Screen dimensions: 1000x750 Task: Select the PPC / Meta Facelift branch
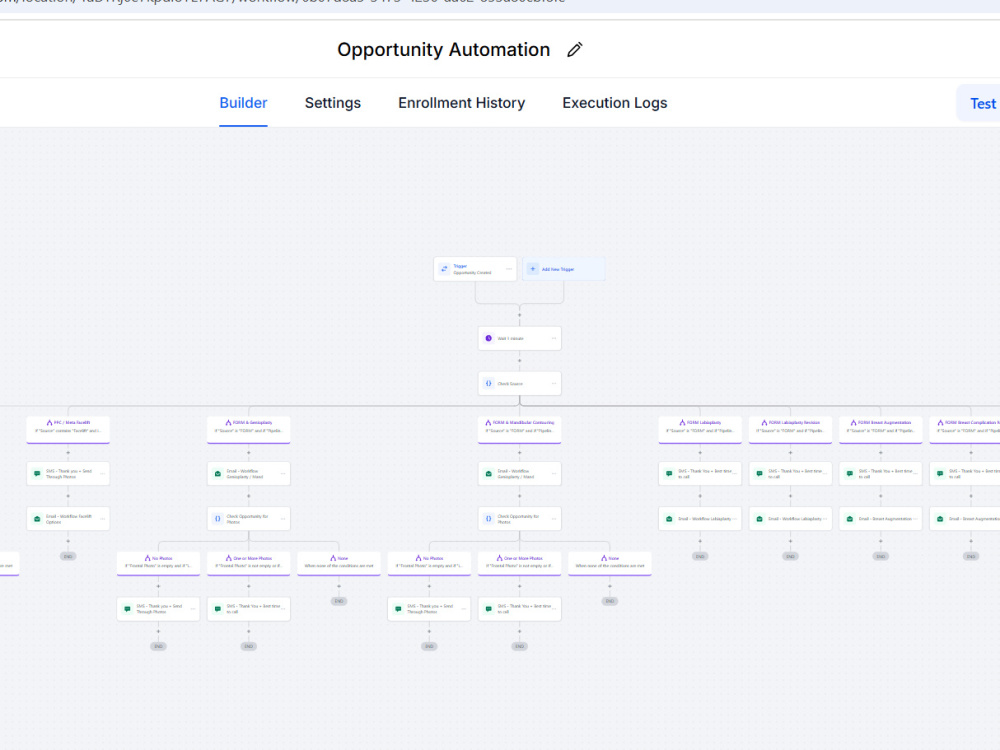68,429
